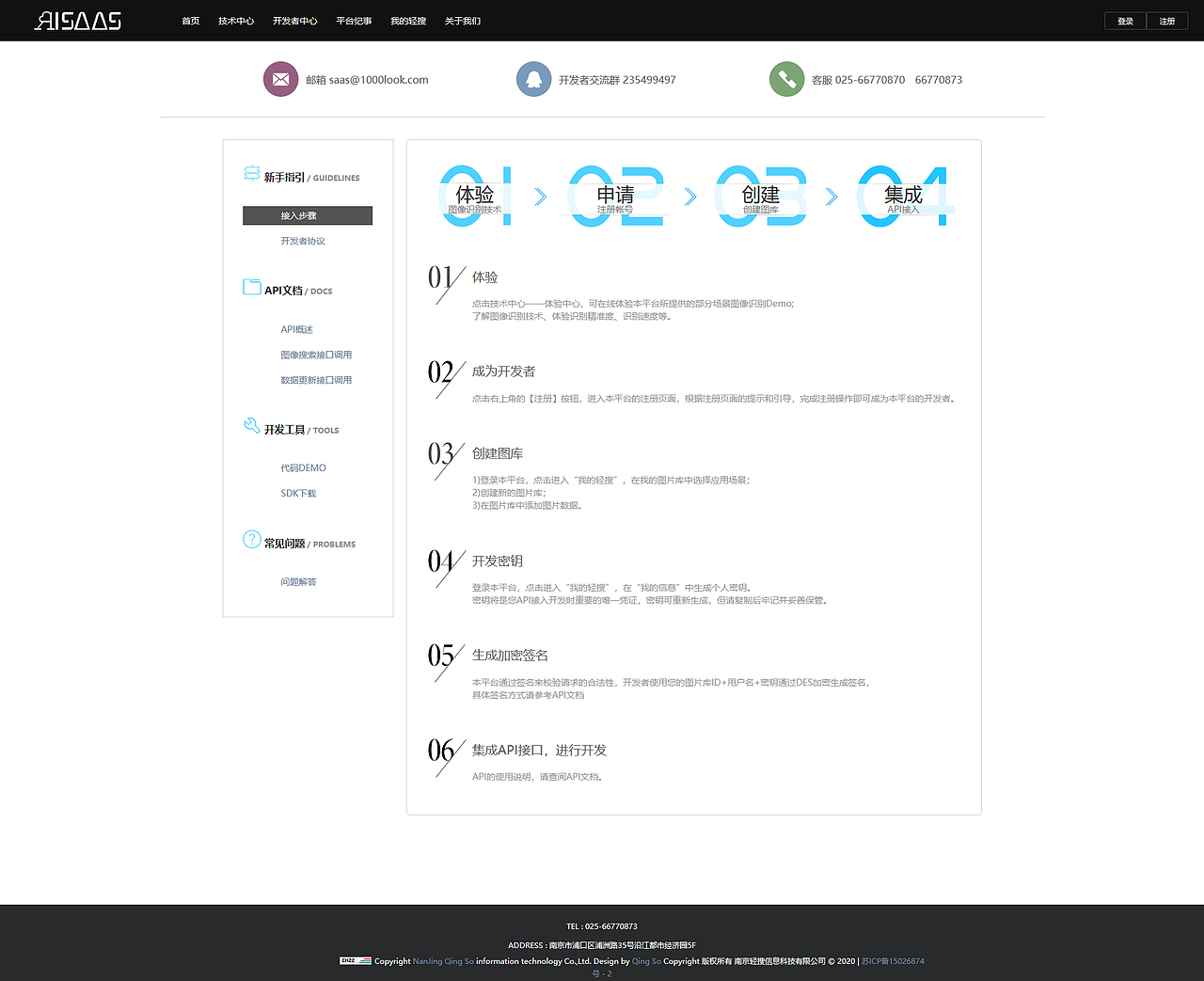Click the question mark icon beside 常见问题
Screen dimensions: 1204x981
tap(251, 539)
